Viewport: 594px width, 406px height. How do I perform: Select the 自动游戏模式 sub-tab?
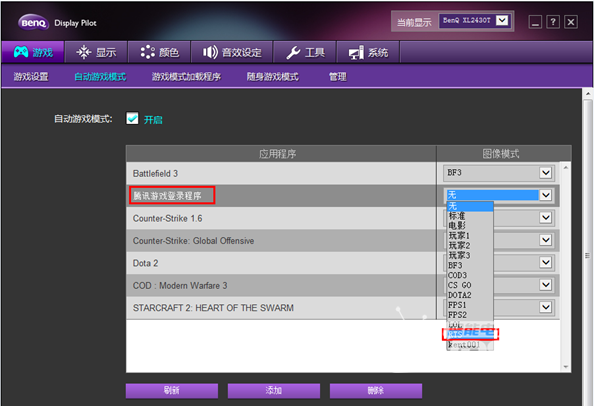coord(100,77)
